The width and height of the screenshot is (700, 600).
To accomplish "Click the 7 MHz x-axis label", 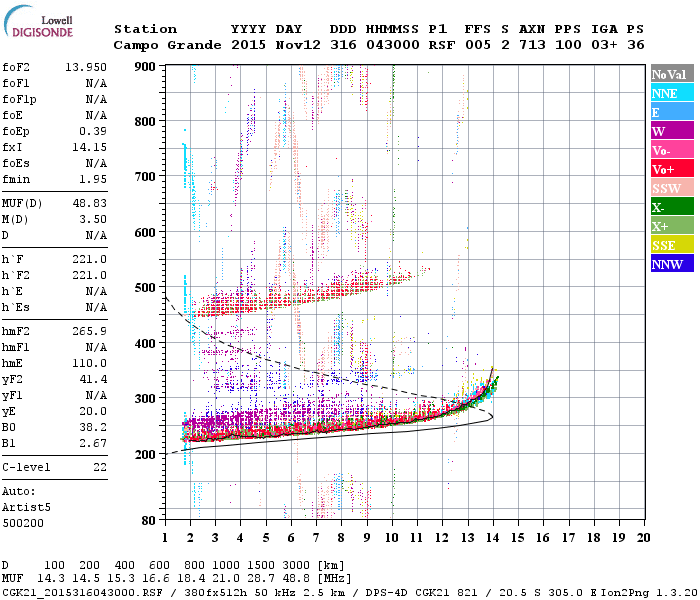I will coord(316,538).
